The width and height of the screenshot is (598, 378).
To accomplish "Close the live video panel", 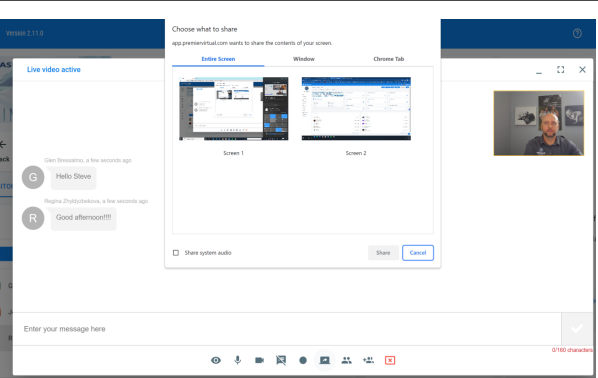I will pyautogui.click(x=582, y=69).
